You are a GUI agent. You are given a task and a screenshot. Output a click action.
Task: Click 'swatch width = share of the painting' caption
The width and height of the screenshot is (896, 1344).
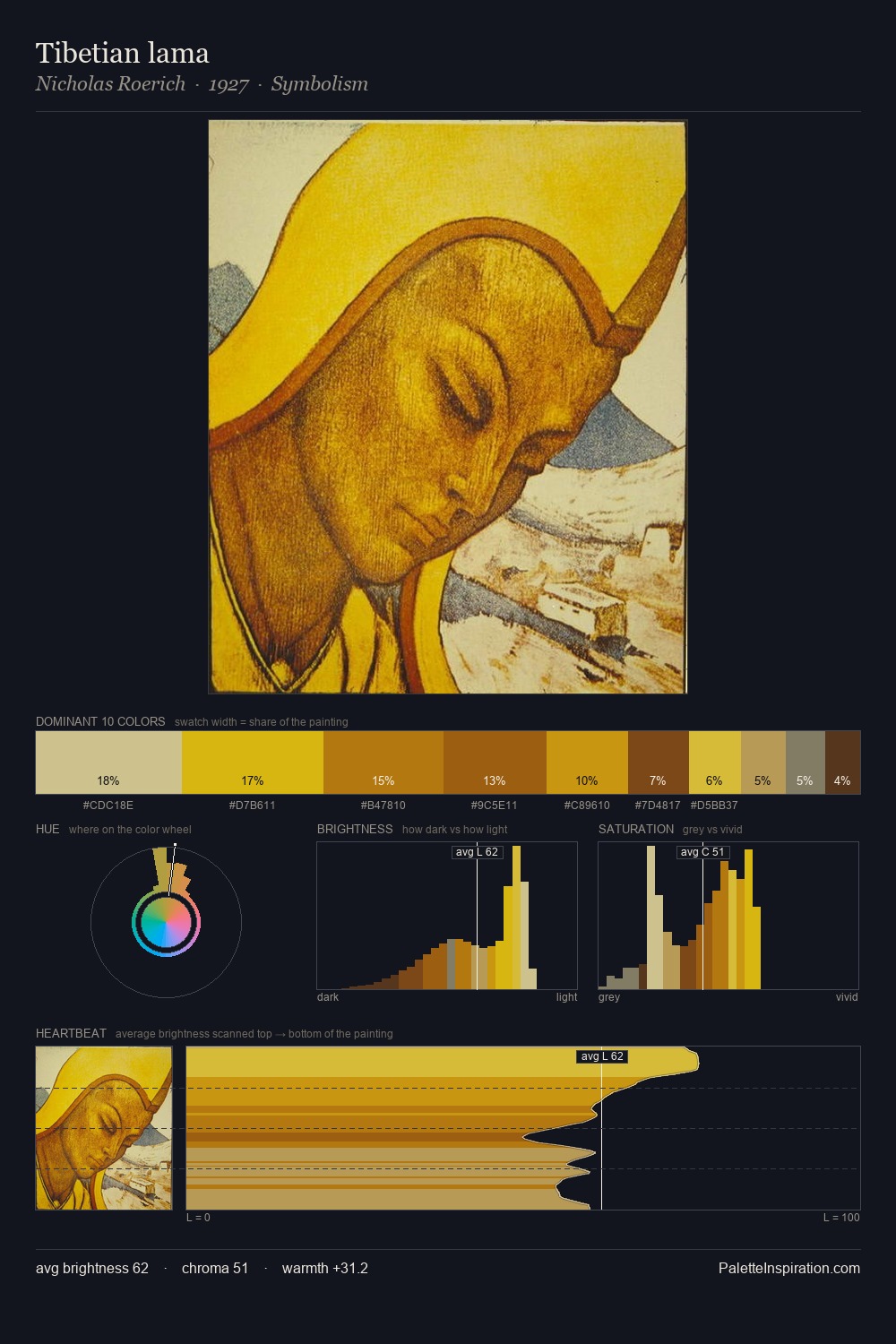point(262,721)
